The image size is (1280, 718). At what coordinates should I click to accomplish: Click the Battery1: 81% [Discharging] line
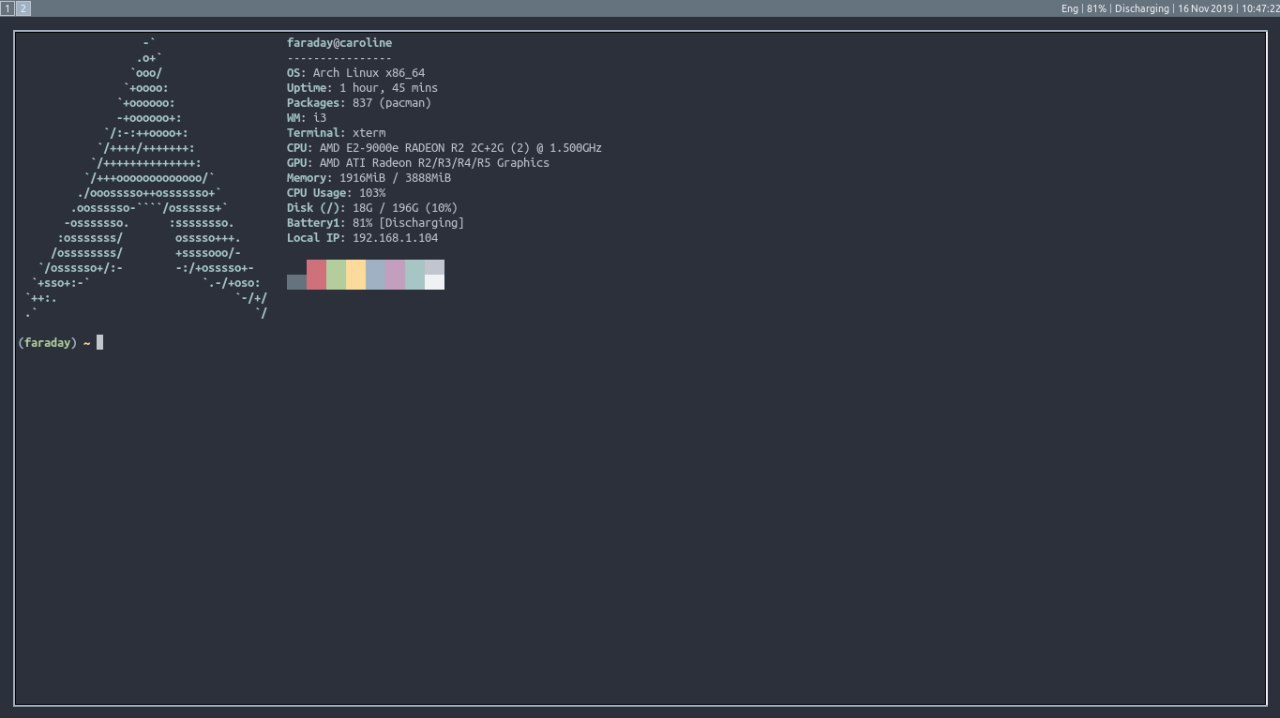pos(375,223)
